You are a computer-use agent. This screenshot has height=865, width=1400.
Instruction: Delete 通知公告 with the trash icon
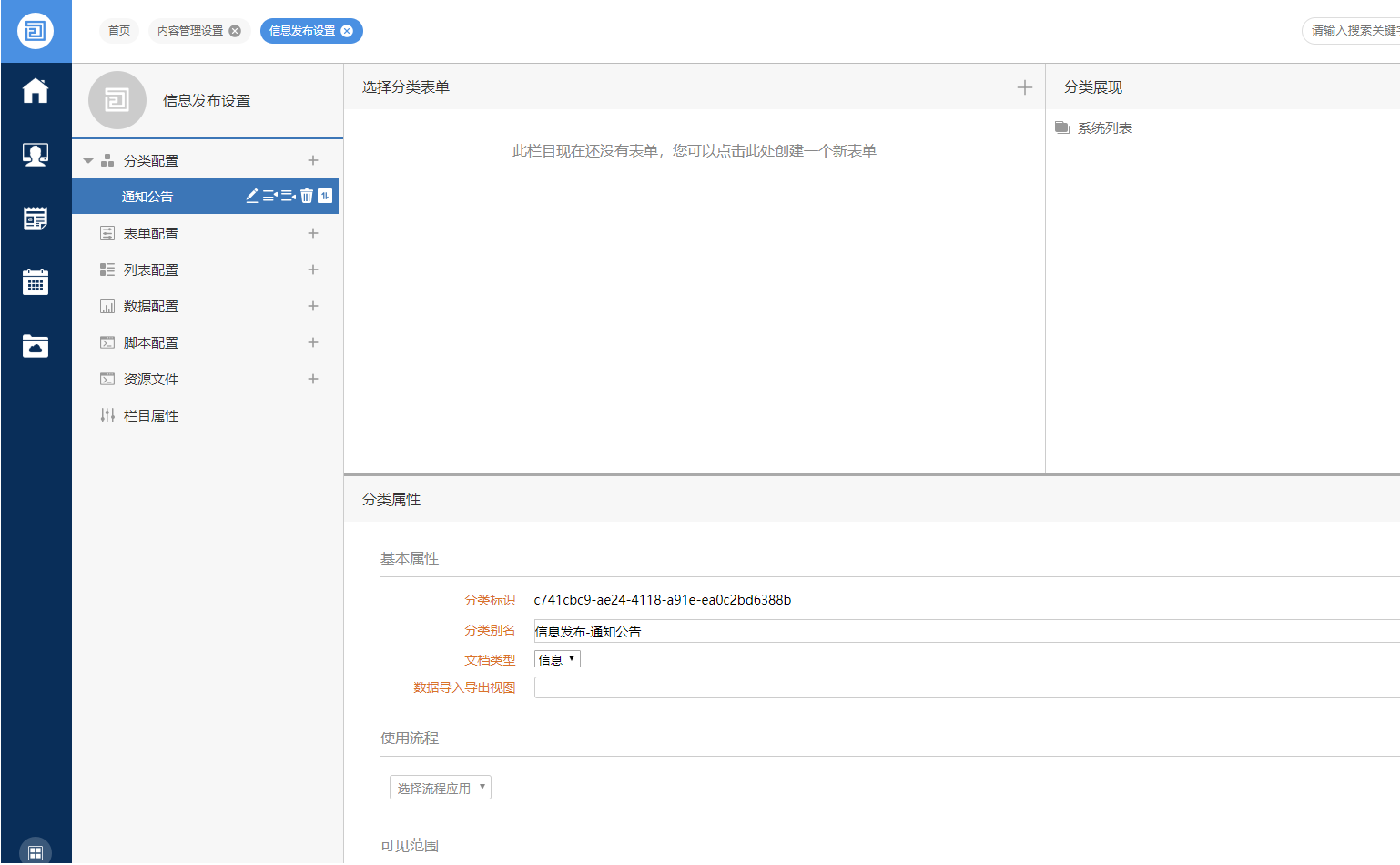(307, 196)
